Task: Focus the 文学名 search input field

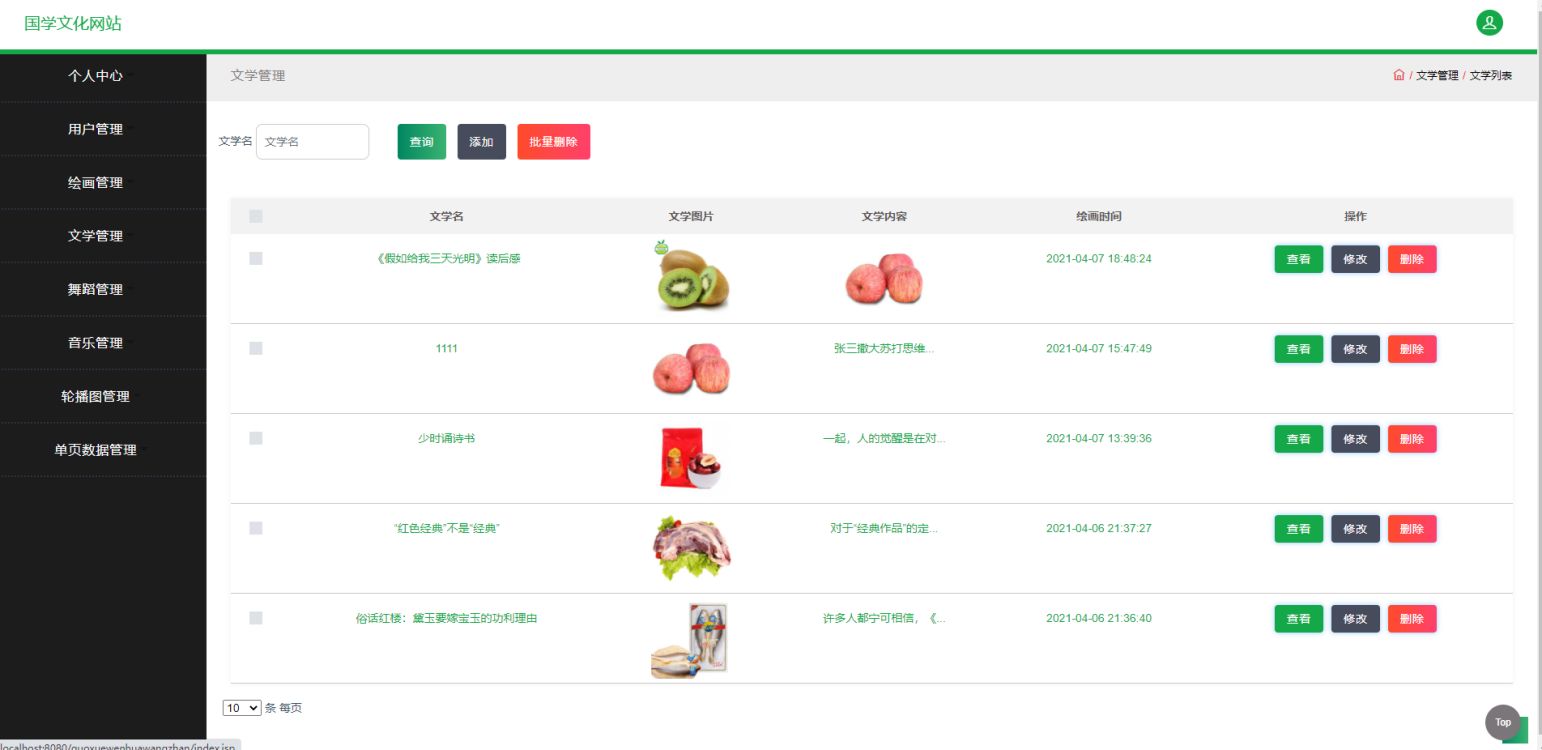Action: pyautogui.click(x=313, y=142)
